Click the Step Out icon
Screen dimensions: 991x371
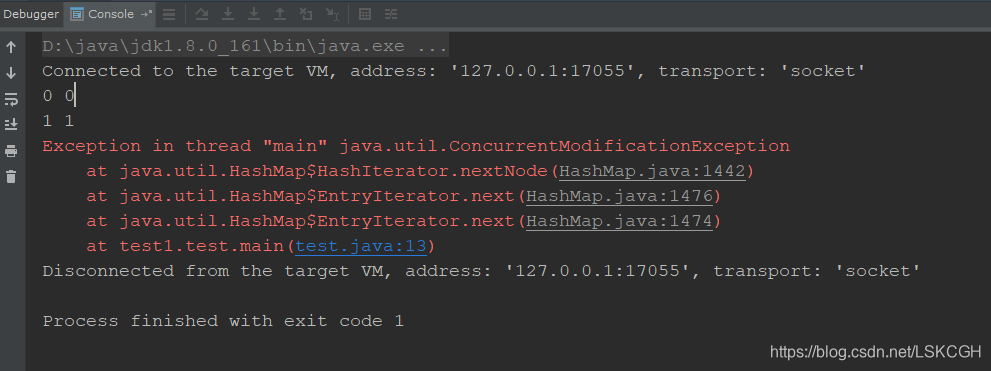click(x=279, y=14)
